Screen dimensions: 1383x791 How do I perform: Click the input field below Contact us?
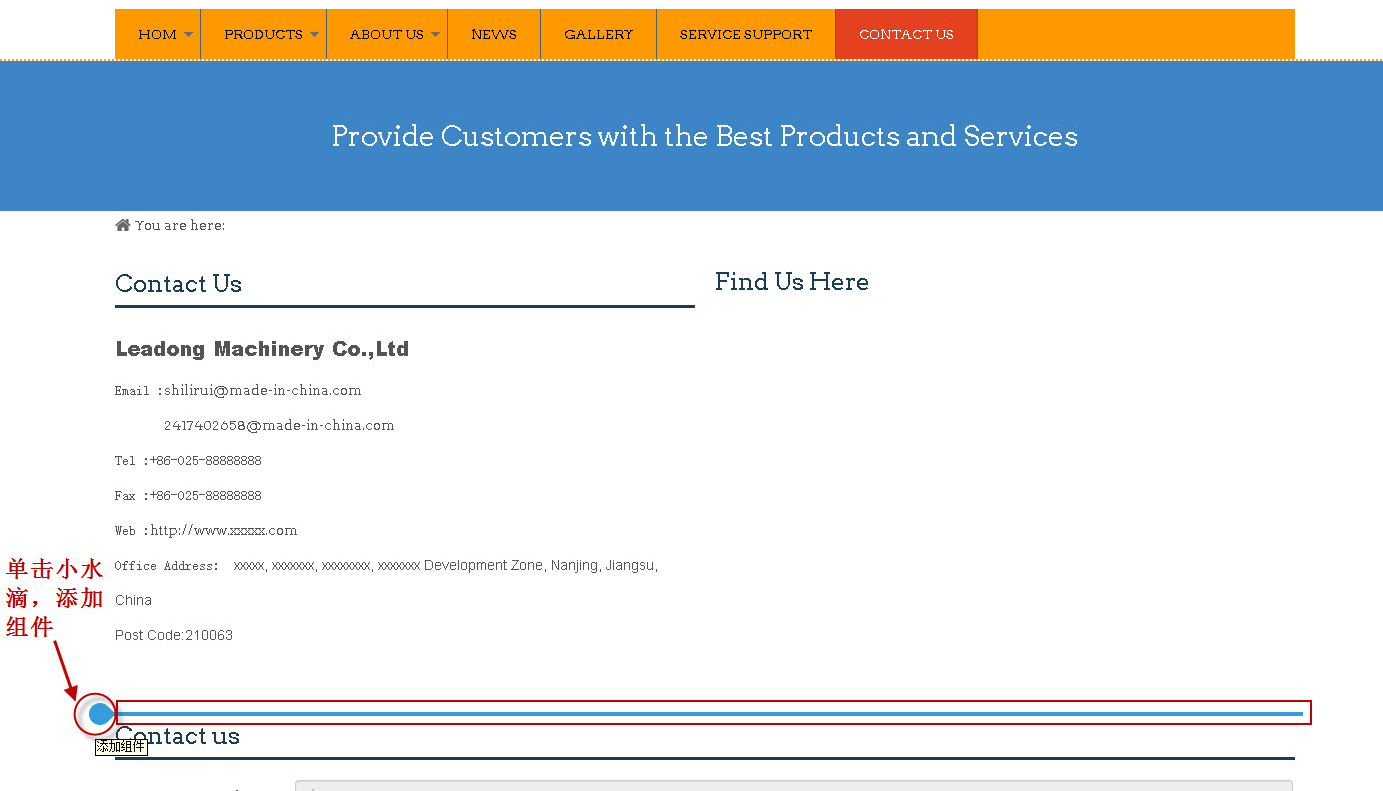click(793, 785)
